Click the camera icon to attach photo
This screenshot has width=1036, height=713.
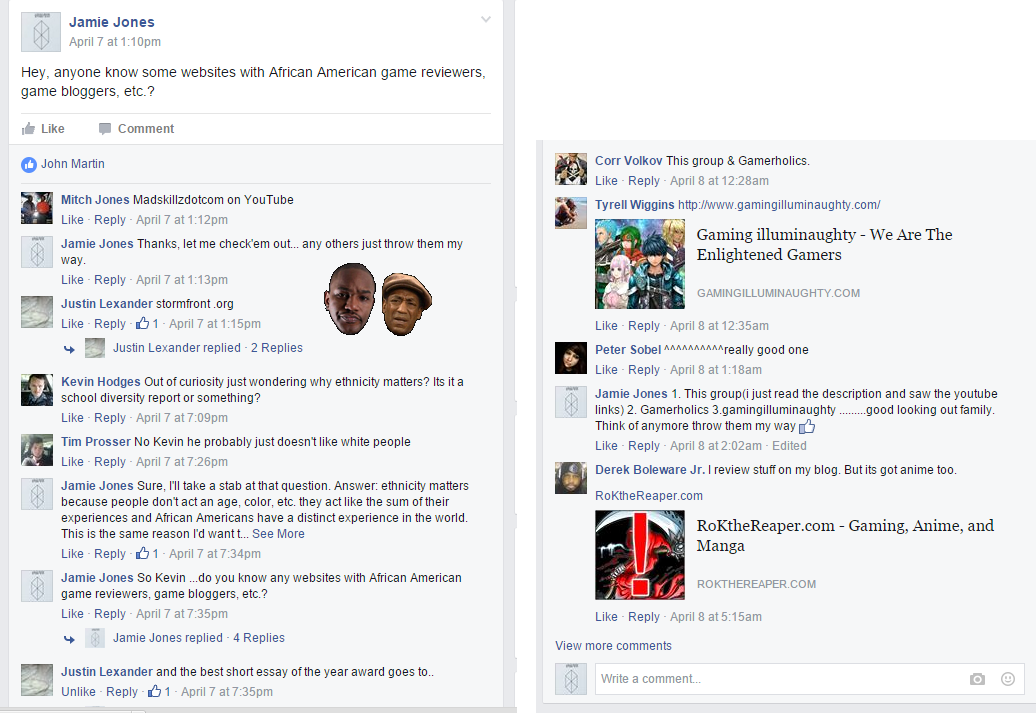coord(977,679)
